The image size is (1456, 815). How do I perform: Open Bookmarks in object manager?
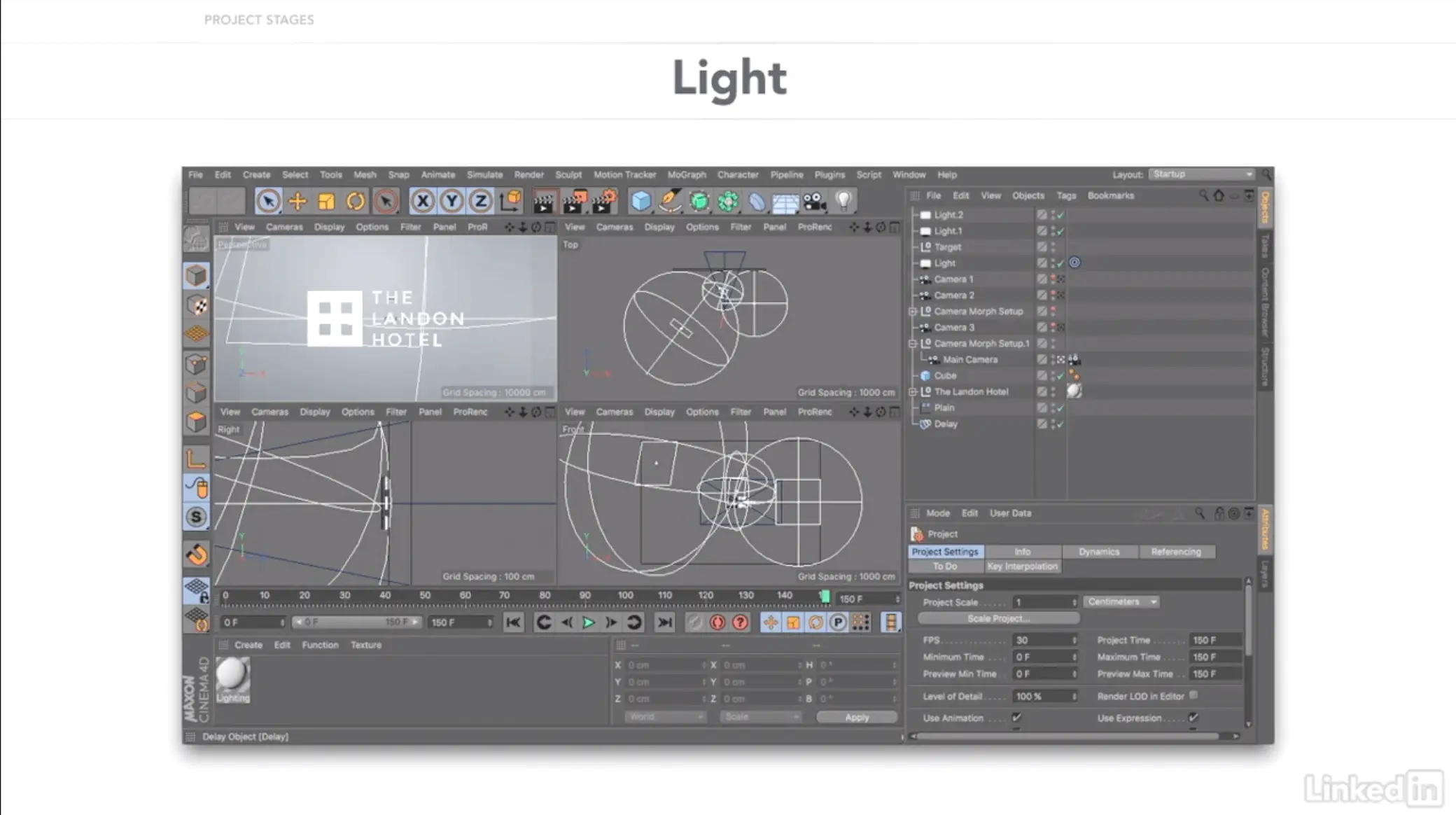pyautogui.click(x=1110, y=195)
